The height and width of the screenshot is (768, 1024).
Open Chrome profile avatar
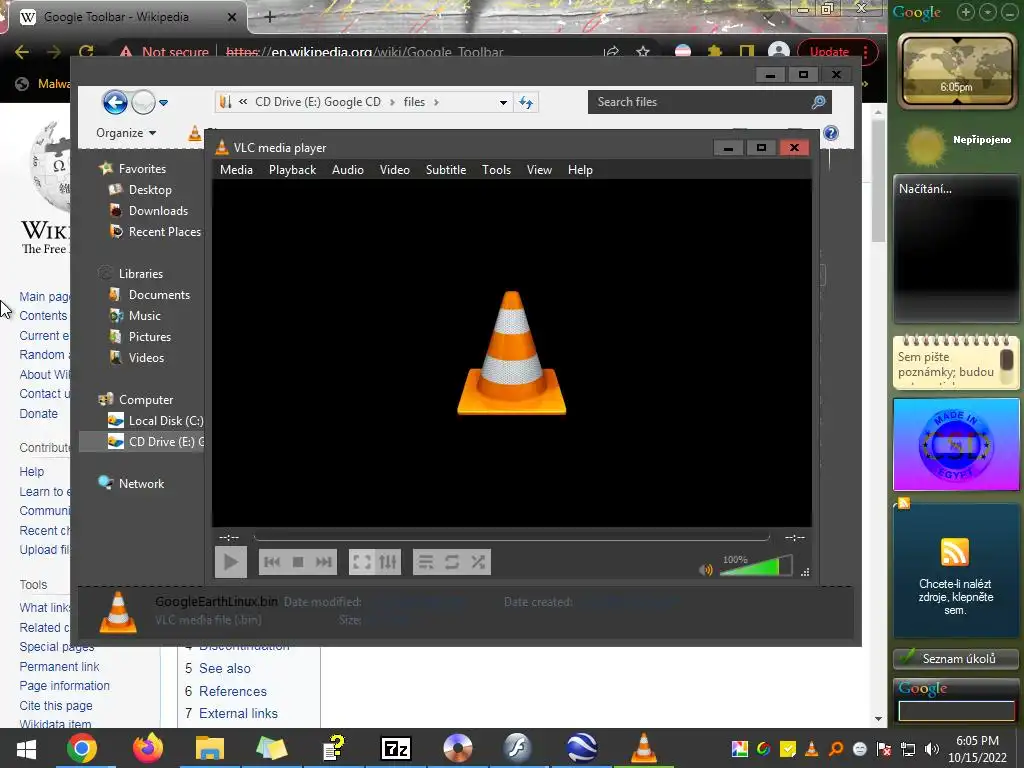[x=779, y=52]
